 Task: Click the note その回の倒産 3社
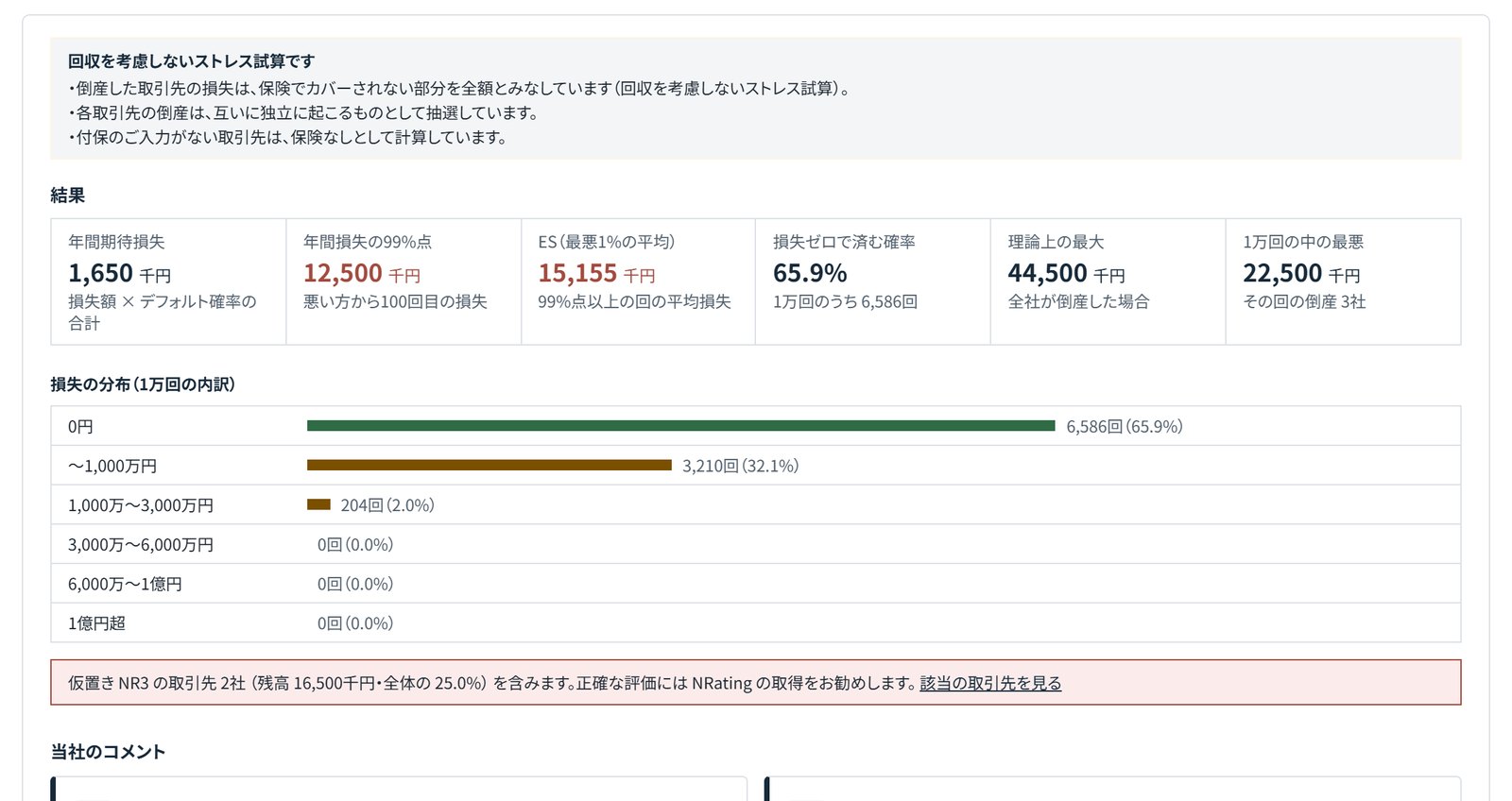coord(1304,301)
